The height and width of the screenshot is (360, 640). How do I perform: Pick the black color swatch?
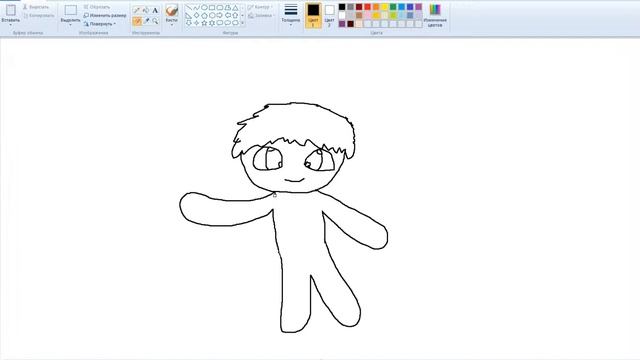342,7
